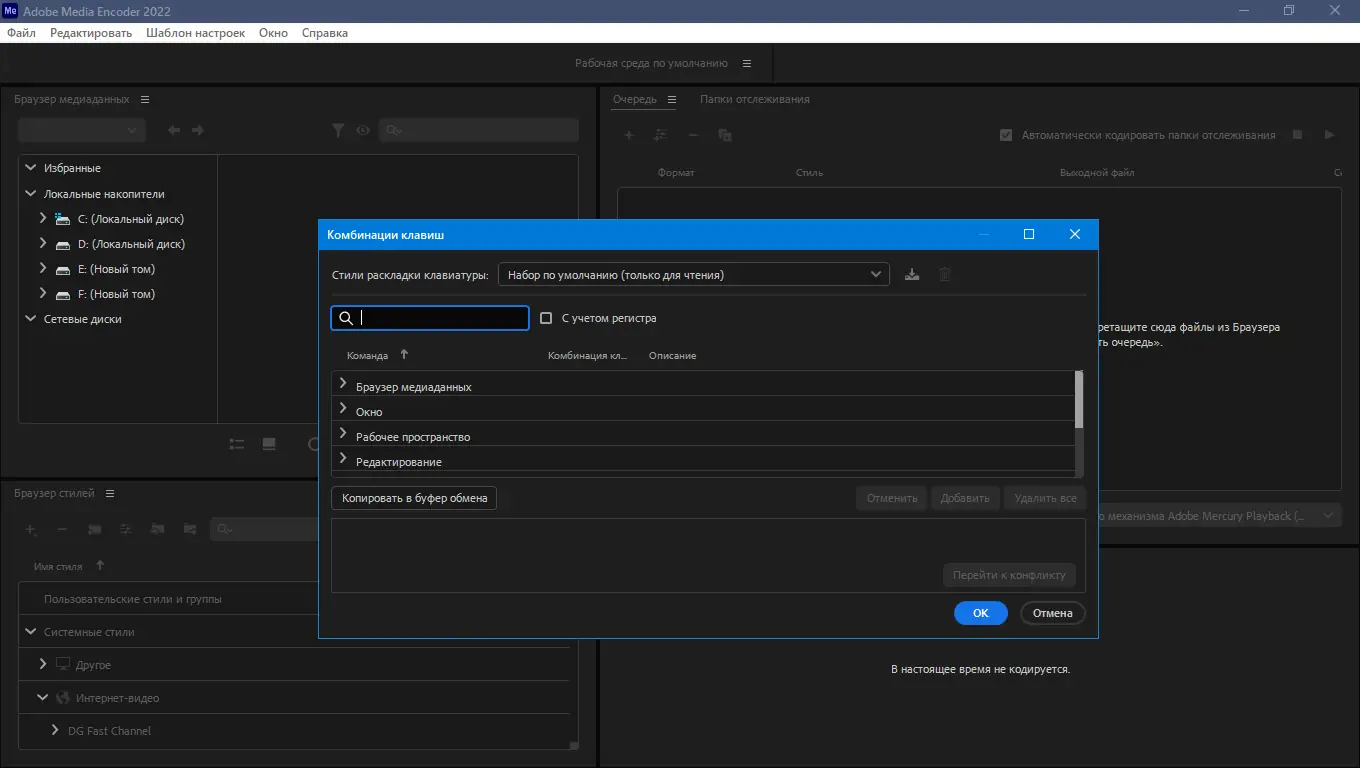
Task: Open the Окно menu in the menu bar
Action: pyautogui.click(x=273, y=33)
